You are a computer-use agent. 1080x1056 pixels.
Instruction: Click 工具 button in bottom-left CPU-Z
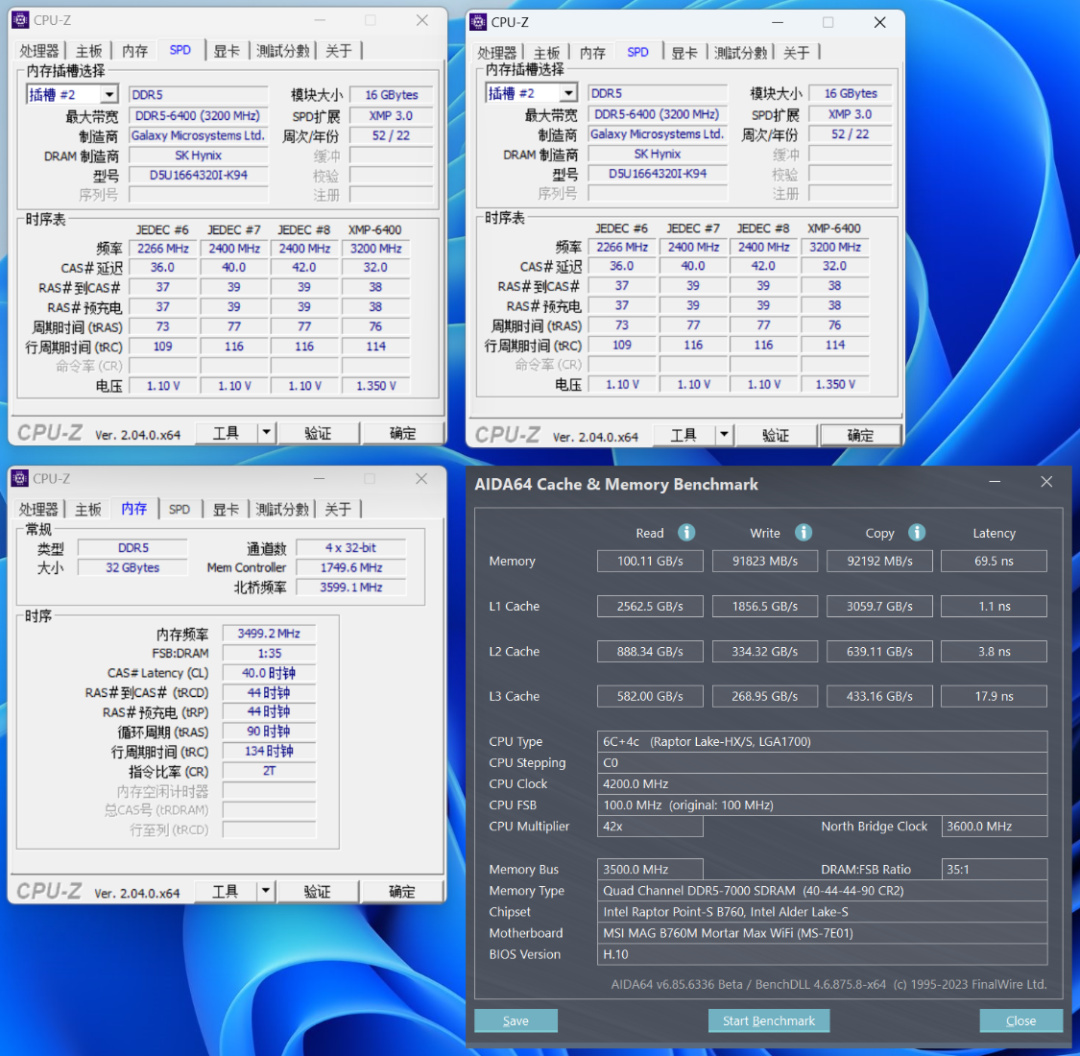point(225,891)
